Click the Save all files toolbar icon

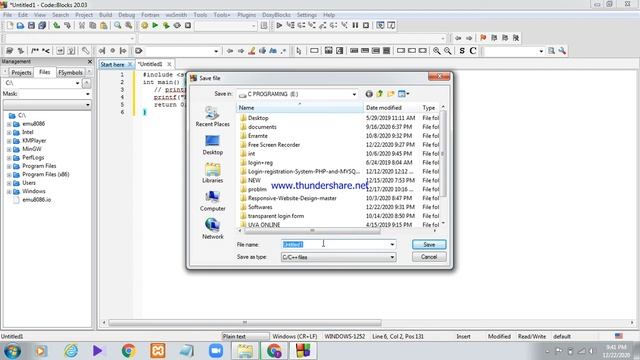[x=42, y=26]
